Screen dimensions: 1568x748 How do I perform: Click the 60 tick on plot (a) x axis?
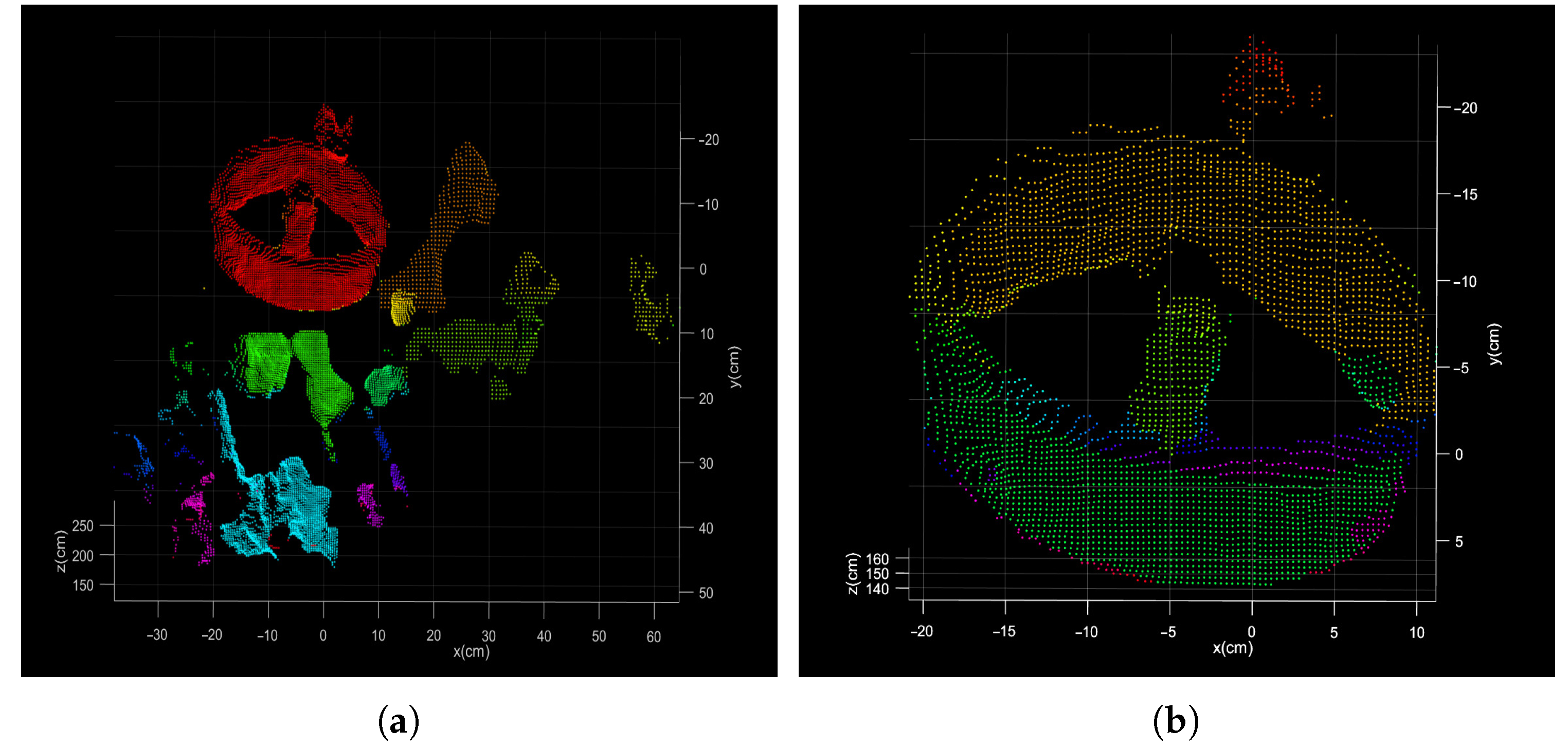[653, 636]
